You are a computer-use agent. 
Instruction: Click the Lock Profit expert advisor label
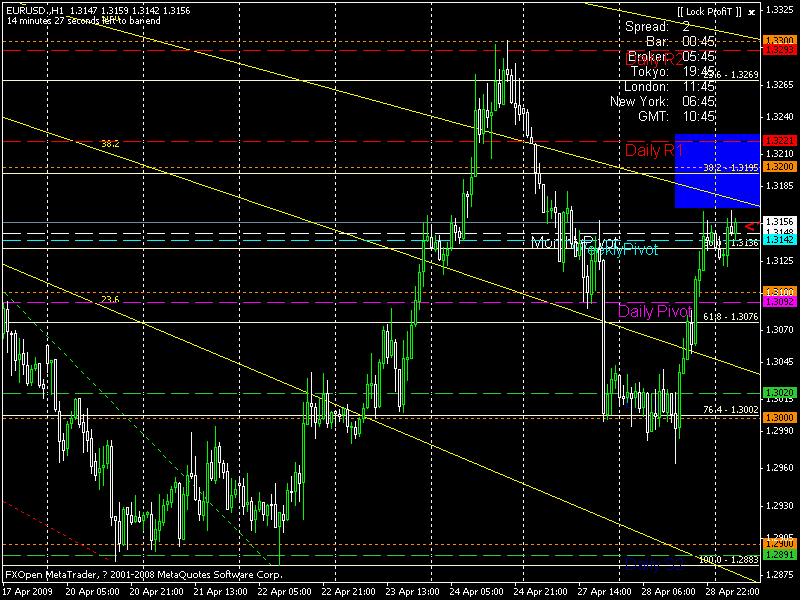tap(705, 9)
